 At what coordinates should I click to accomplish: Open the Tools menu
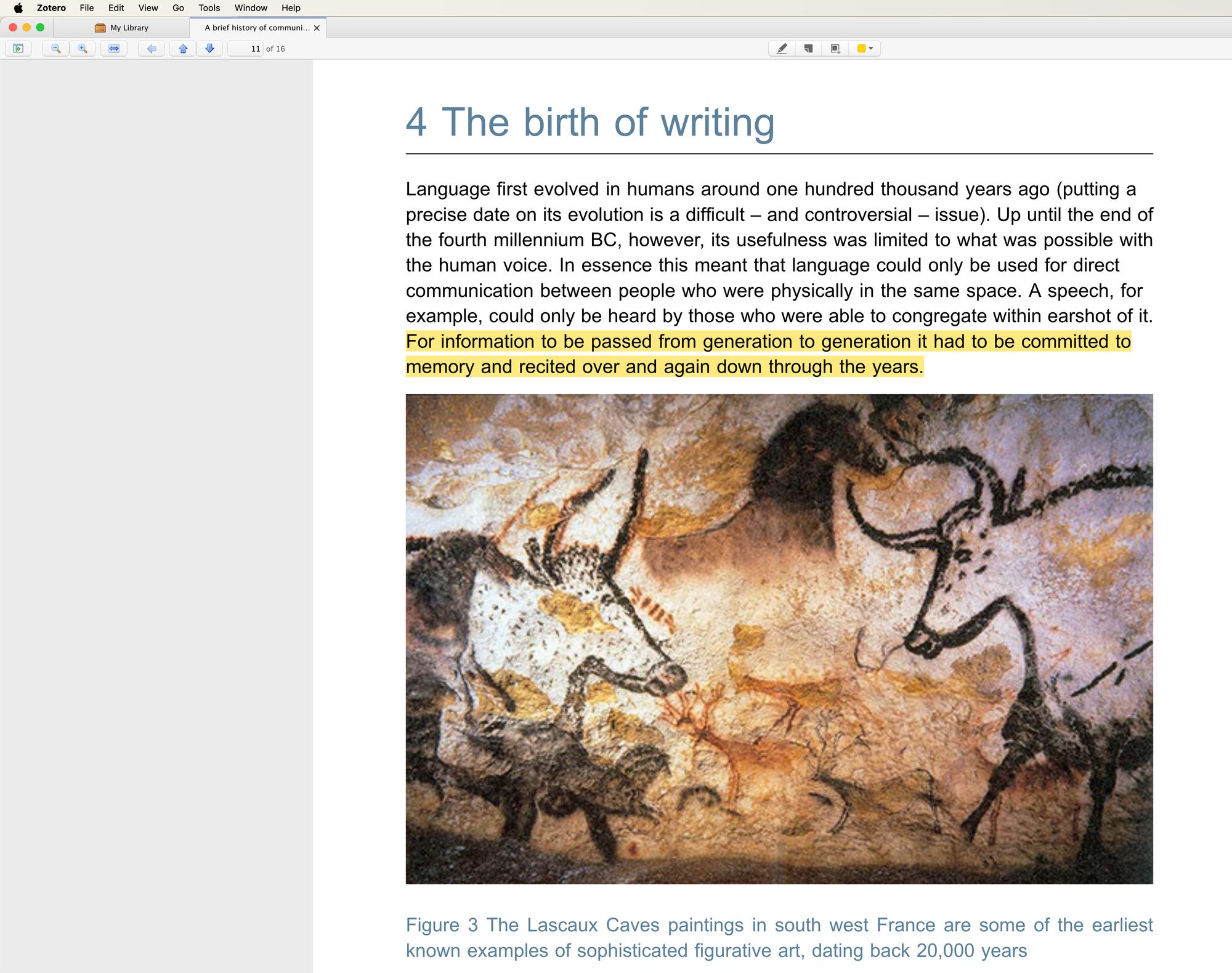coord(208,8)
